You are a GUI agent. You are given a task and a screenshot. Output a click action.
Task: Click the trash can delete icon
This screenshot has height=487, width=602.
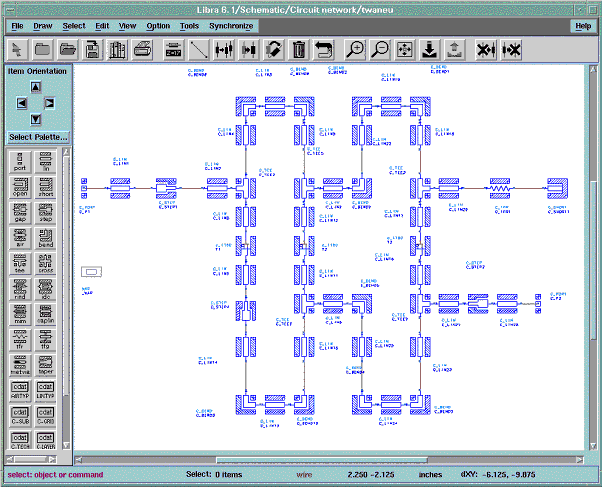pyautogui.click(x=299, y=50)
